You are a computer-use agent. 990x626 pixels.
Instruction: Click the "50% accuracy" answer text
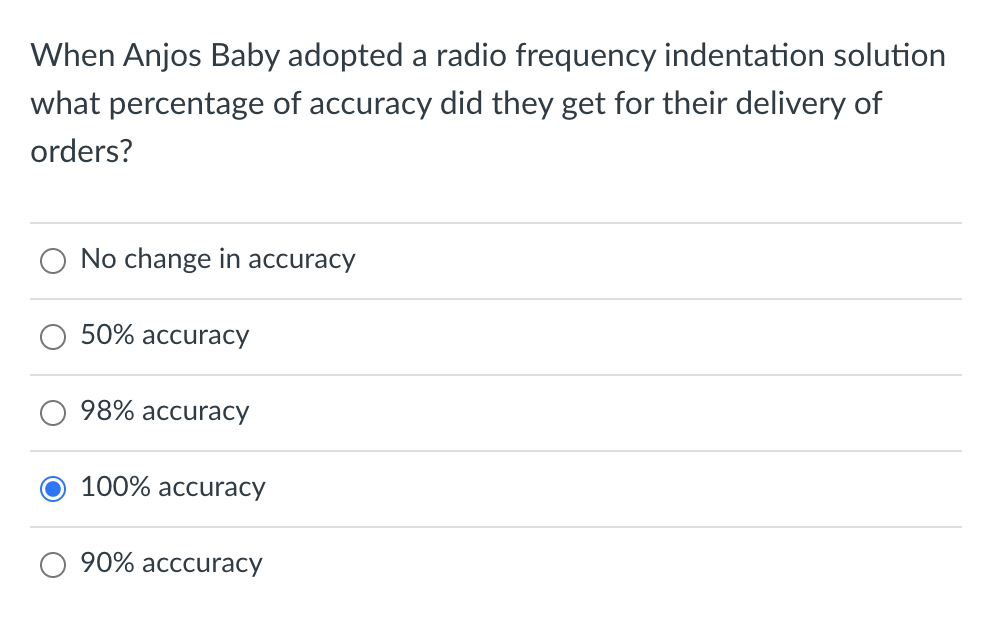[165, 335]
